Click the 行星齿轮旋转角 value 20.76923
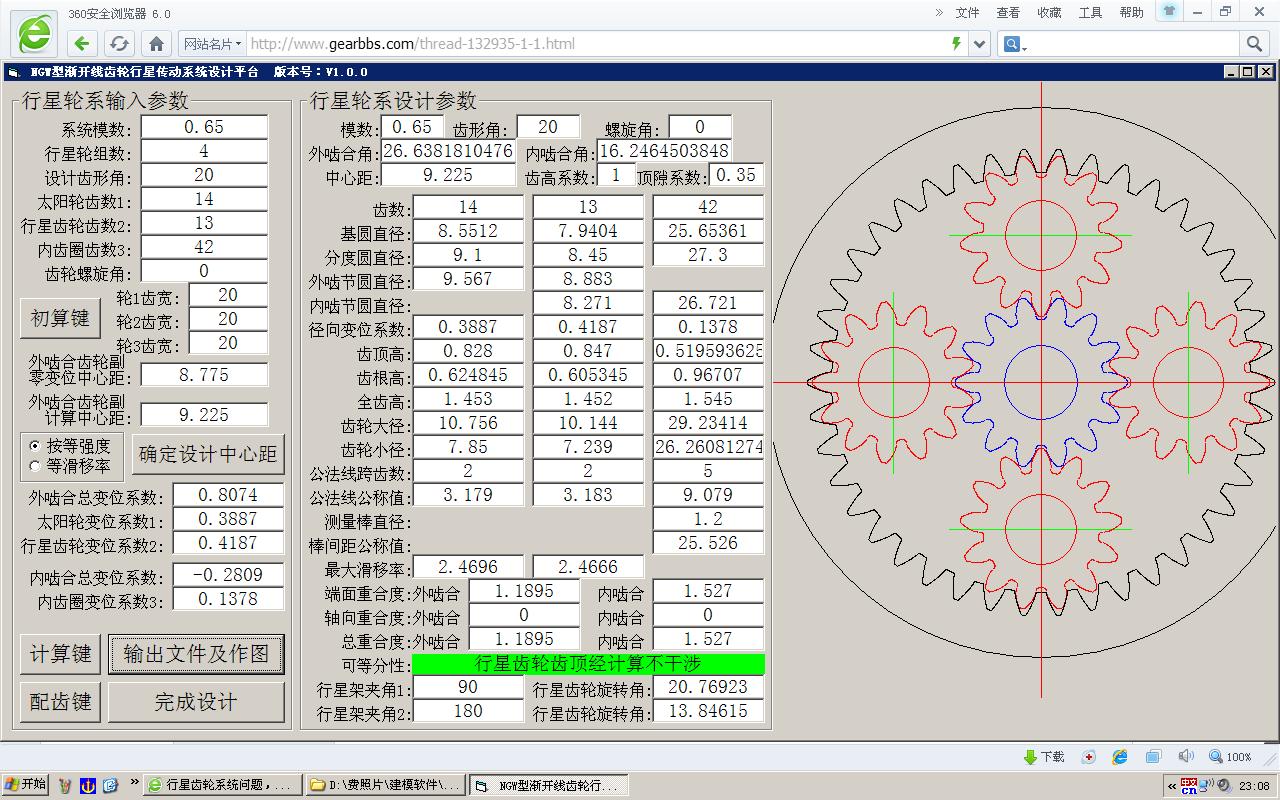Image resolution: width=1280 pixels, height=800 pixels. 708,687
